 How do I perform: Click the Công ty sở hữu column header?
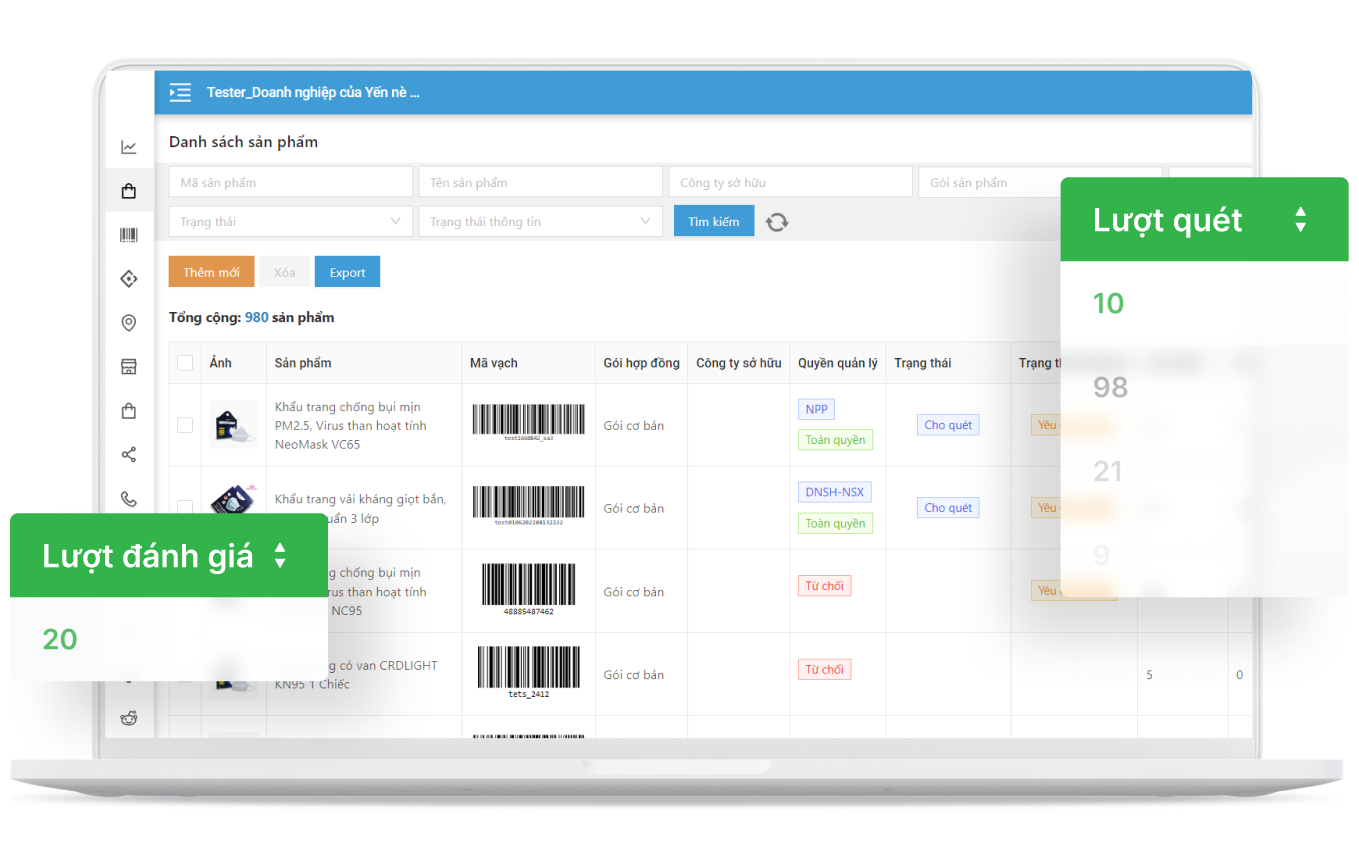(739, 363)
